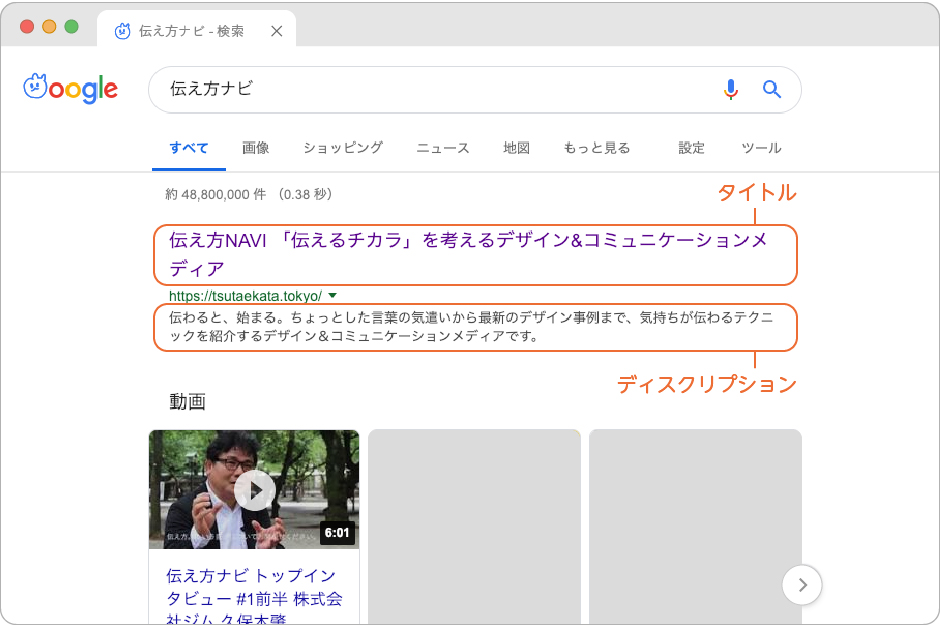
Task: Click the cat favicon in the browser tab
Action: [x=122, y=31]
